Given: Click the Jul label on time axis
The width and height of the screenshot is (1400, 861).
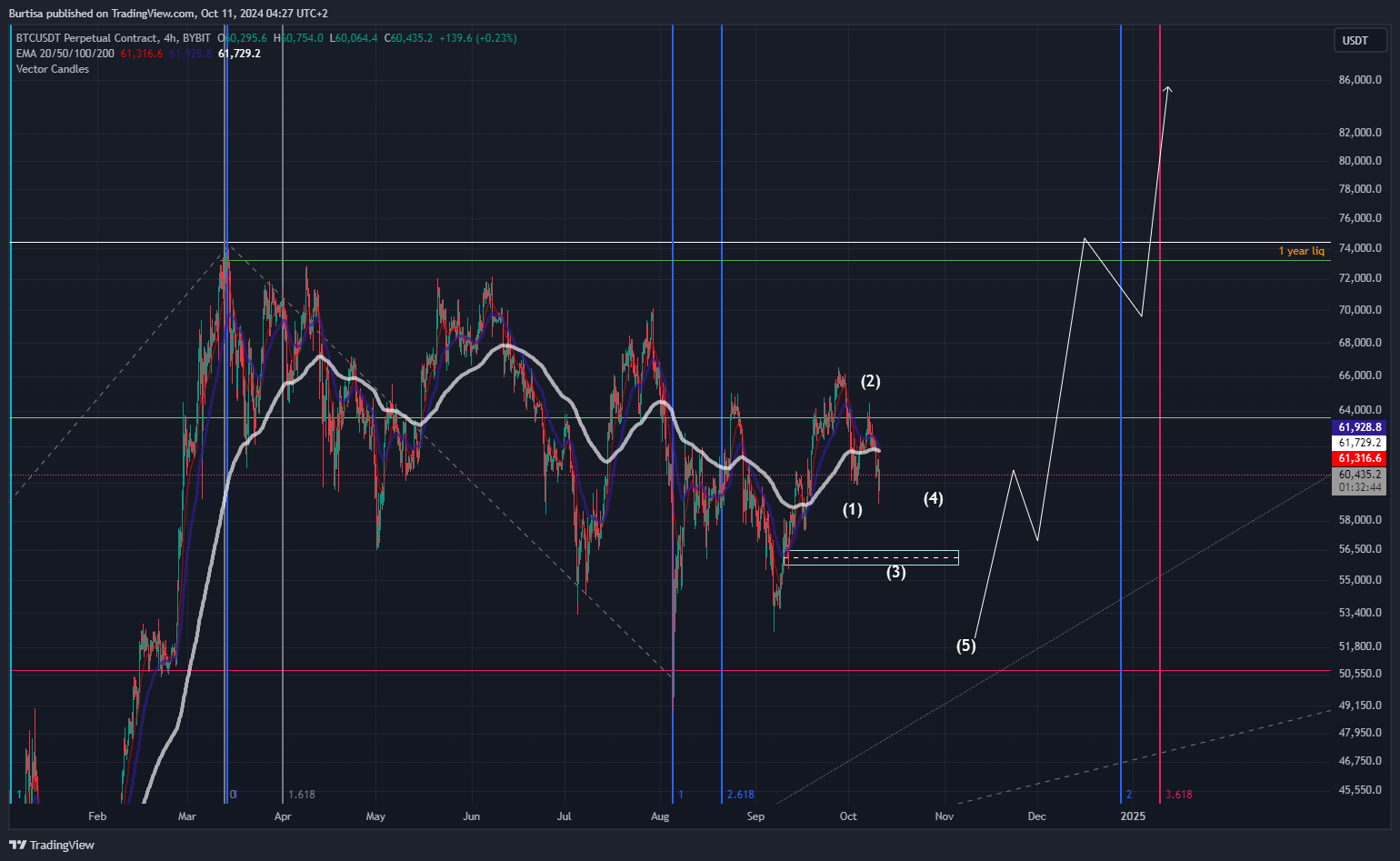Looking at the screenshot, I should pyautogui.click(x=565, y=816).
